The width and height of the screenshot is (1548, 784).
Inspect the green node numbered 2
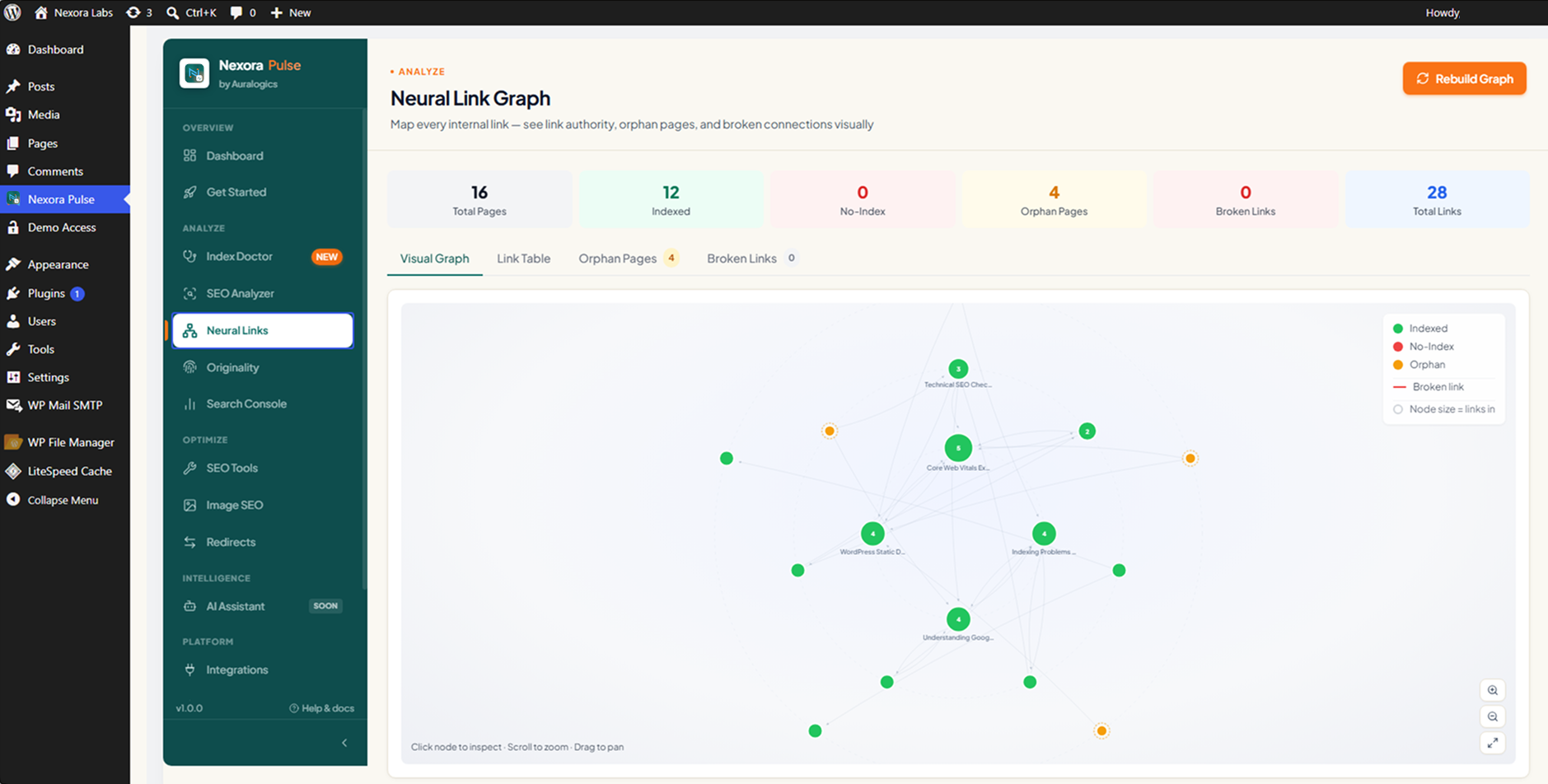[x=1087, y=431]
